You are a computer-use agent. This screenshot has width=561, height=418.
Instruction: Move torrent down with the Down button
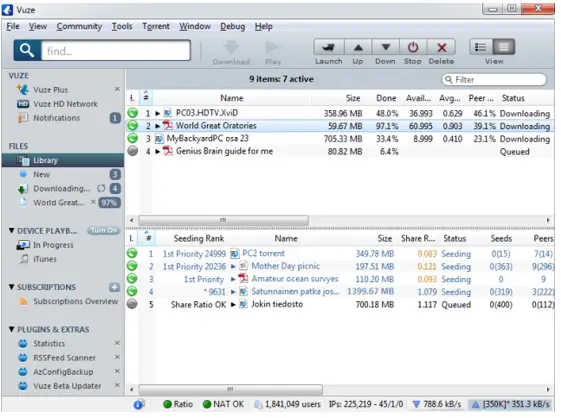[385, 47]
